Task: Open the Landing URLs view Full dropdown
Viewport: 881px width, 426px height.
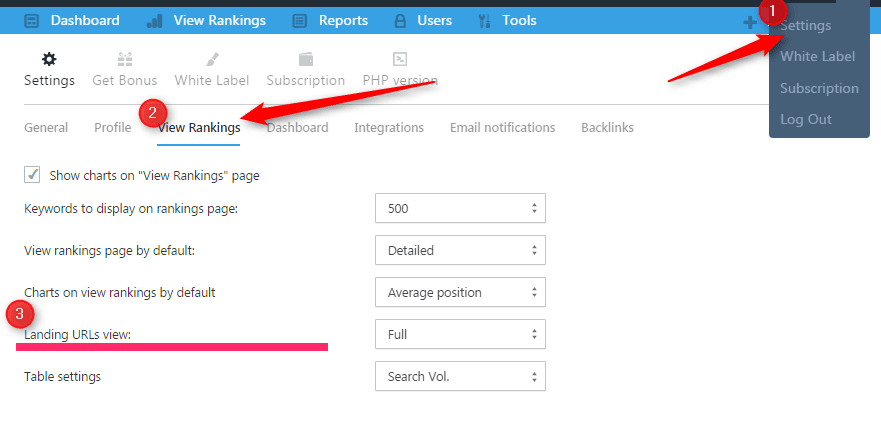Action: point(460,334)
